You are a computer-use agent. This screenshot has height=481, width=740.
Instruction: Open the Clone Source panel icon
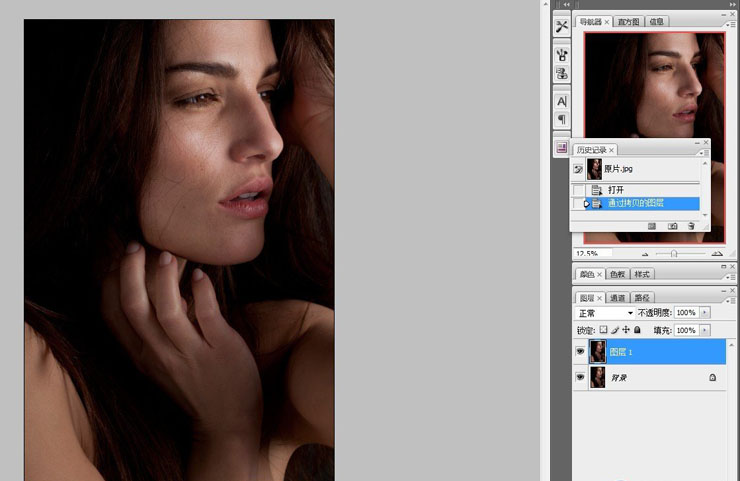[562, 74]
